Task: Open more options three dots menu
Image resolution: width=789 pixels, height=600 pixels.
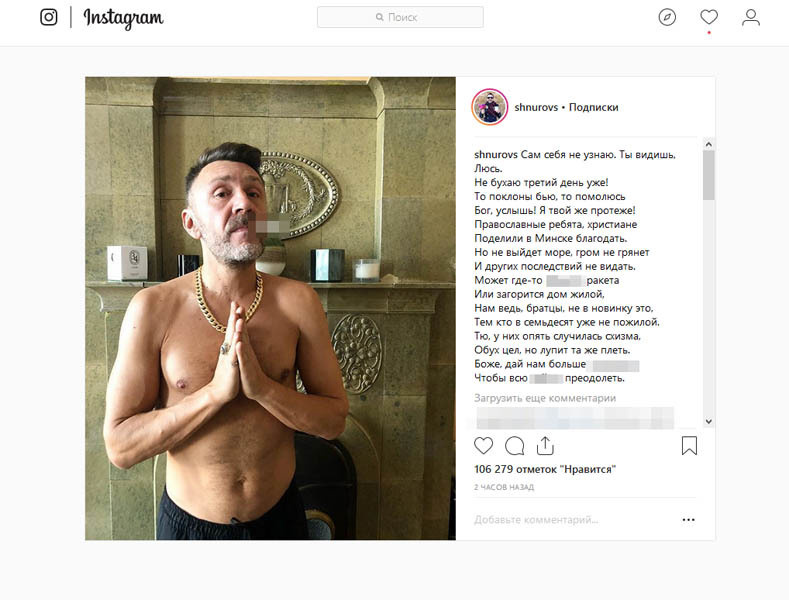Action: [688, 519]
